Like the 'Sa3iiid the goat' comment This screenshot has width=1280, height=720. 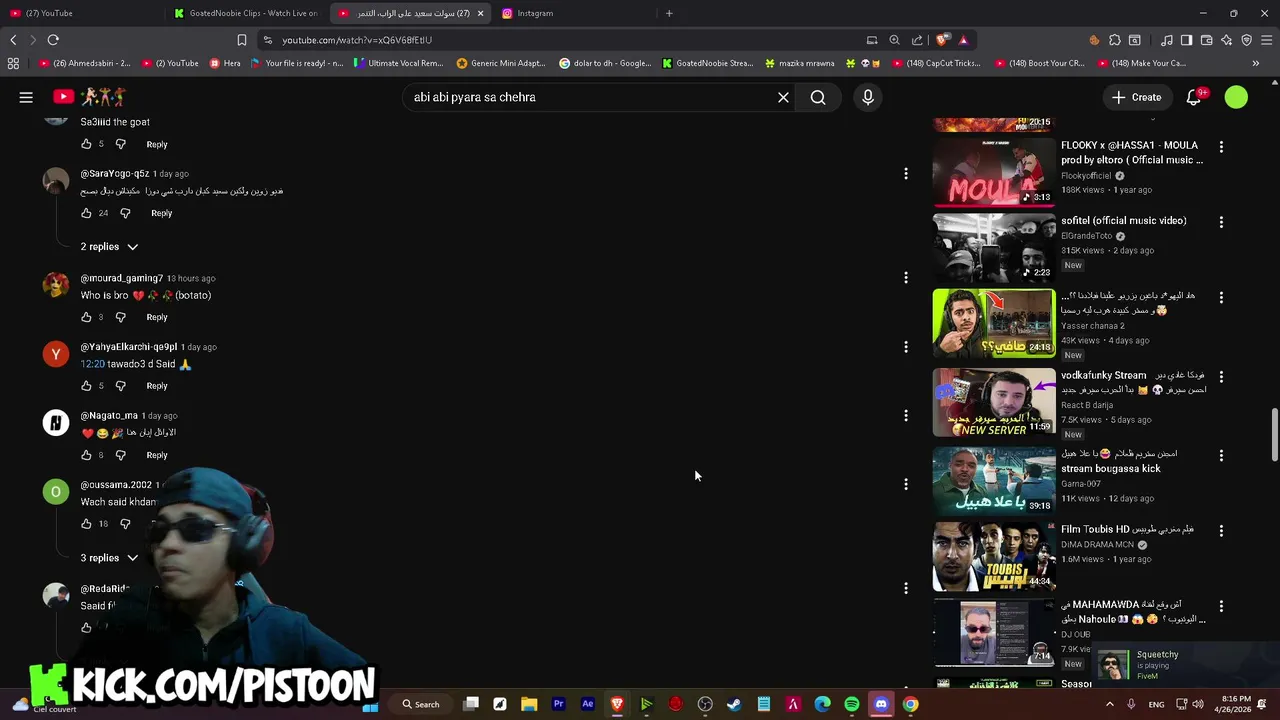(86, 144)
